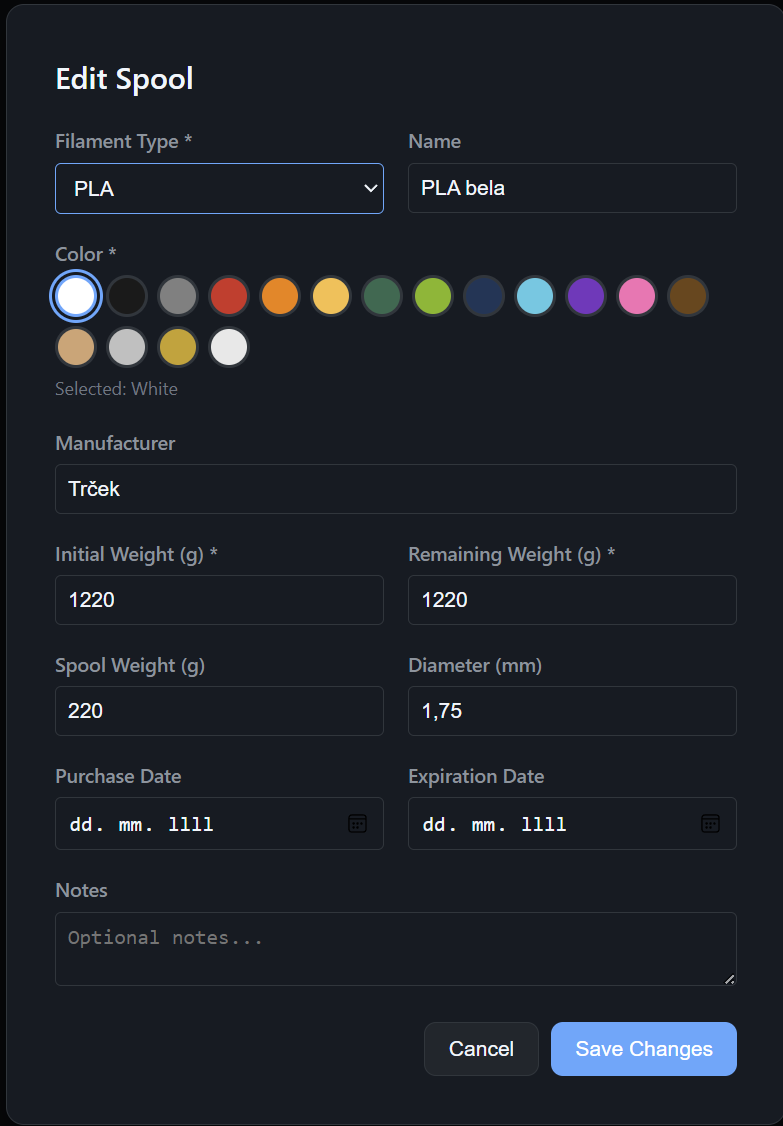Select the purple color swatch
This screenshot has width=783, height=1126.
[x=586, y=296]
